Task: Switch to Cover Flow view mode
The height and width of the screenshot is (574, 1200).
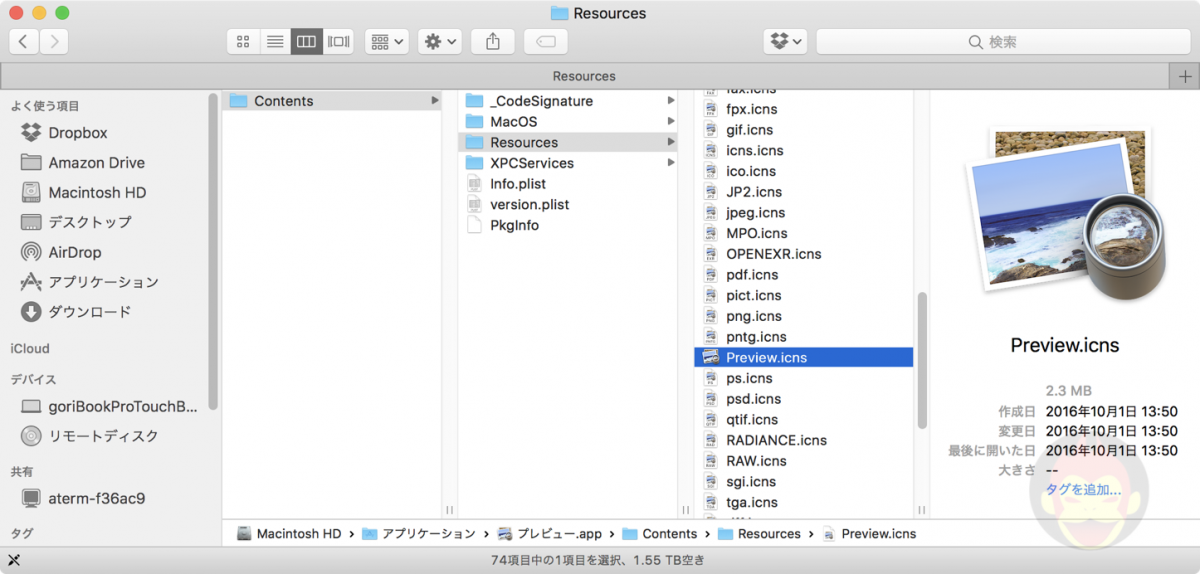Action: [338, 41]
